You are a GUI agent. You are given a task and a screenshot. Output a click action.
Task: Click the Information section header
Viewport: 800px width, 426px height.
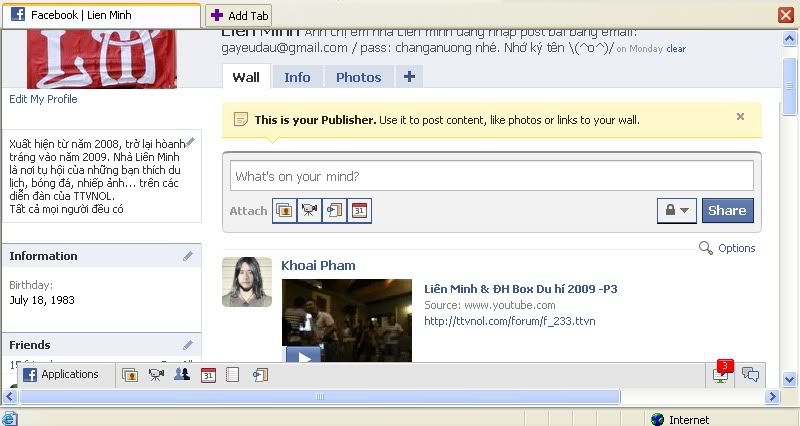102,256
